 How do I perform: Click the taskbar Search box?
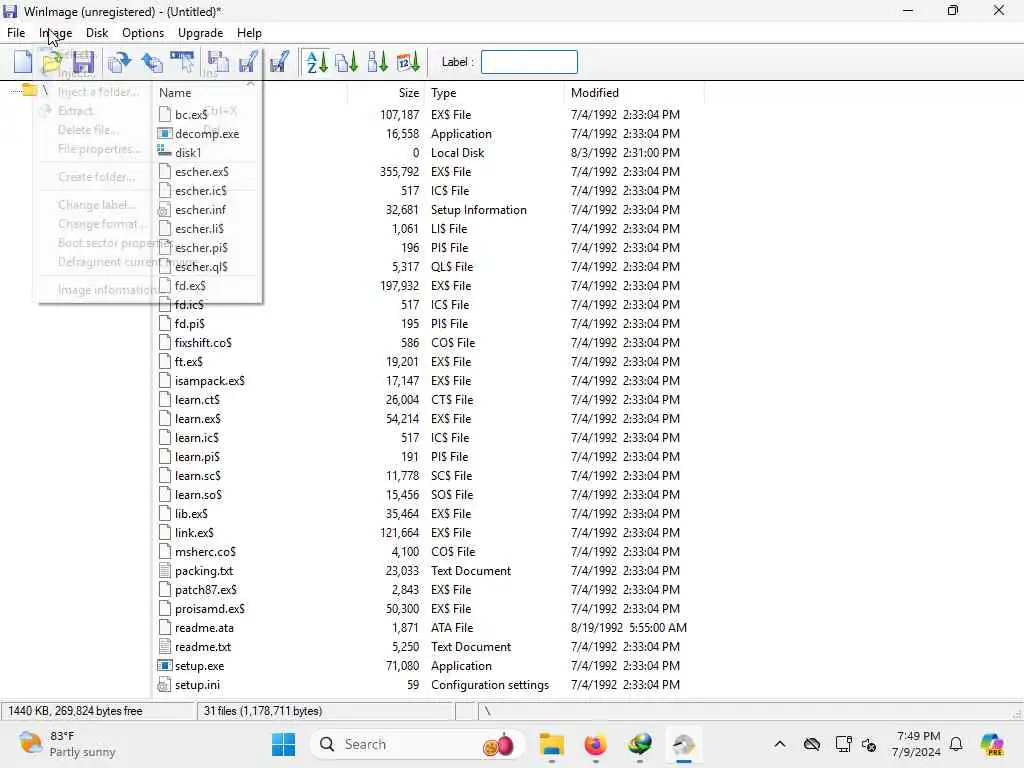[417, 744]
